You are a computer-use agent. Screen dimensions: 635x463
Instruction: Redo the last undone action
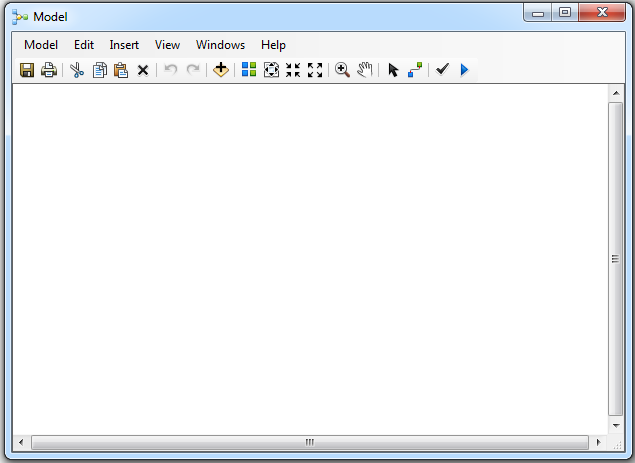[193, 70]
